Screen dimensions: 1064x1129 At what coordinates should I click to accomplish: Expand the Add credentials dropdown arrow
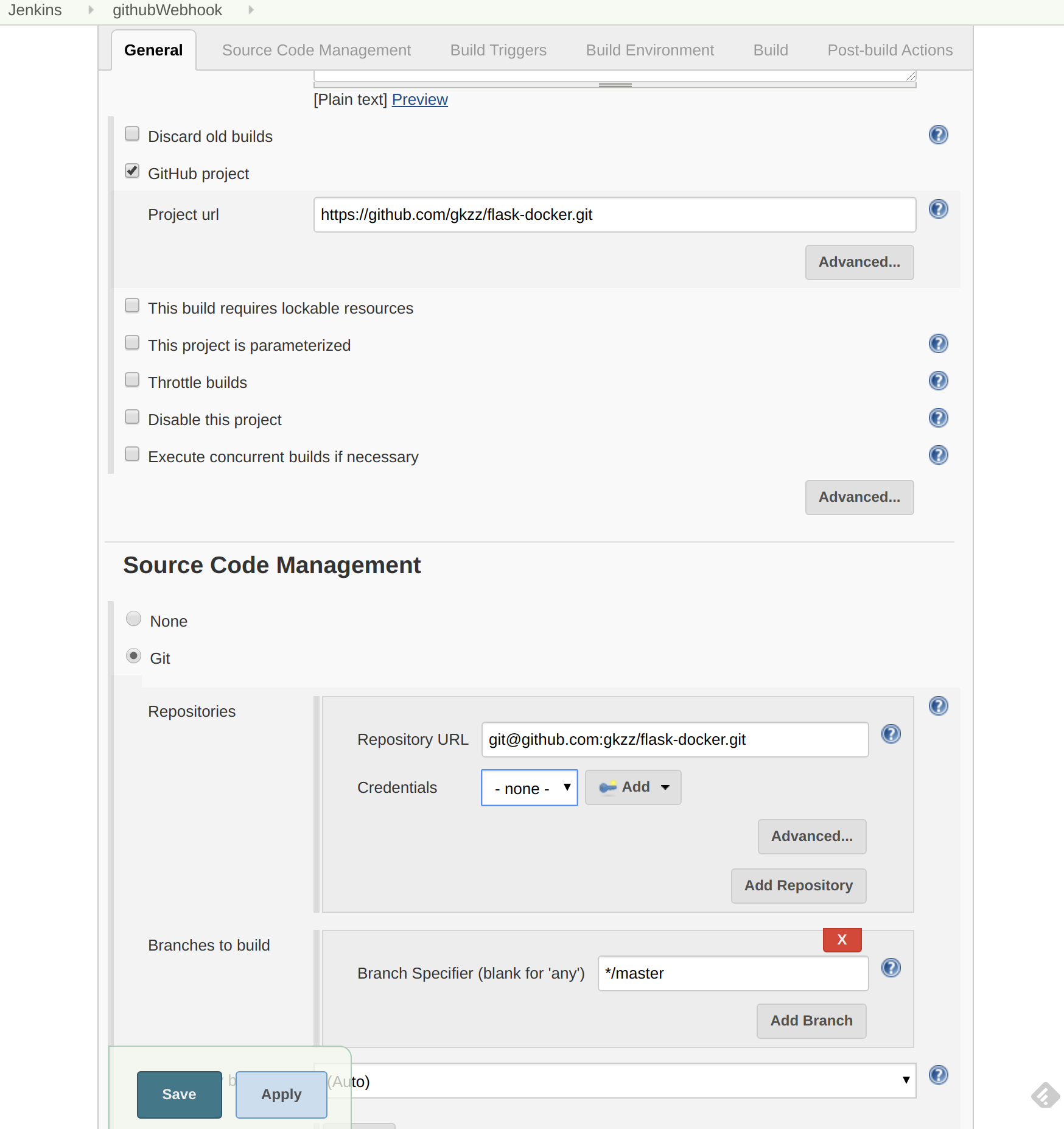[x=664, y=787]
